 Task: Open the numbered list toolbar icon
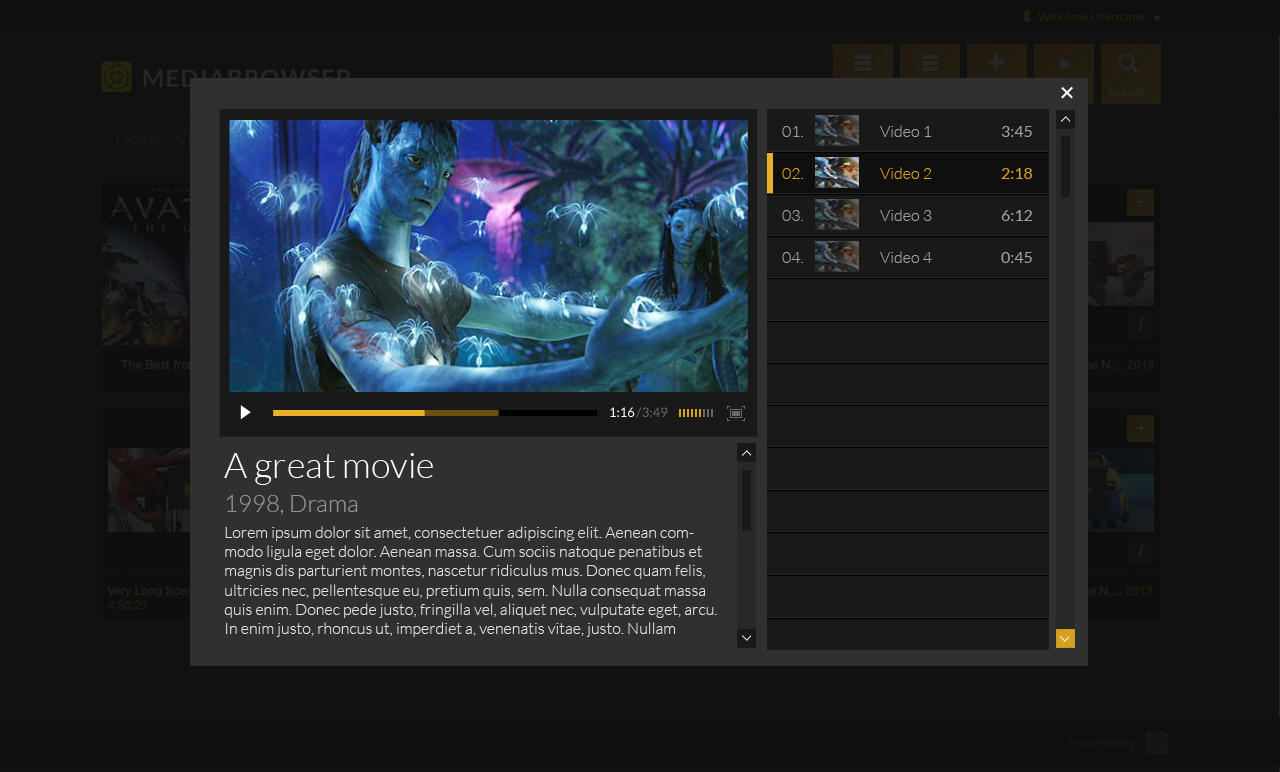tap(929, 62)
